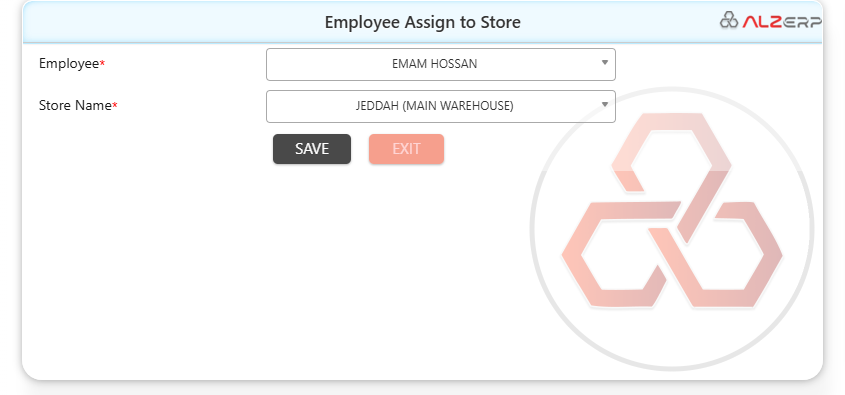
Task: Click the EXIT button
Action: 406,149
